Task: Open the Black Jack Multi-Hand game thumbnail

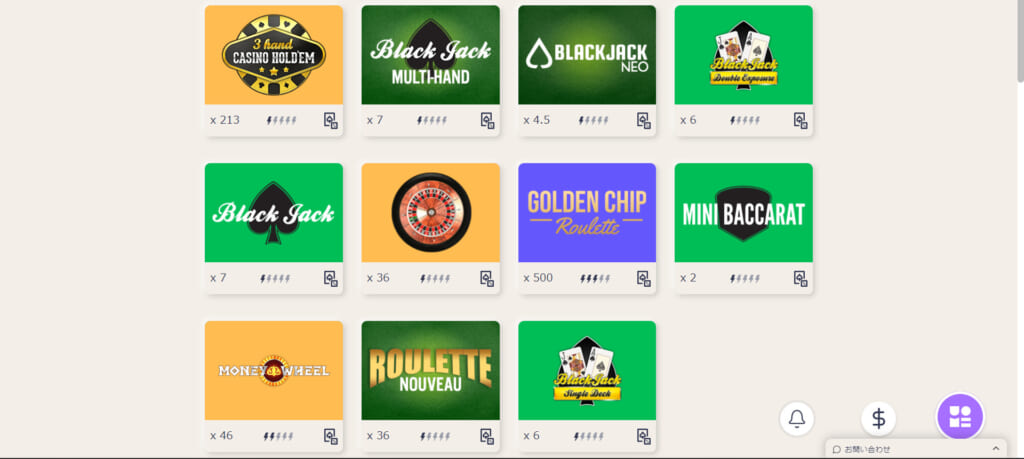Action: [x=430, y=55]
